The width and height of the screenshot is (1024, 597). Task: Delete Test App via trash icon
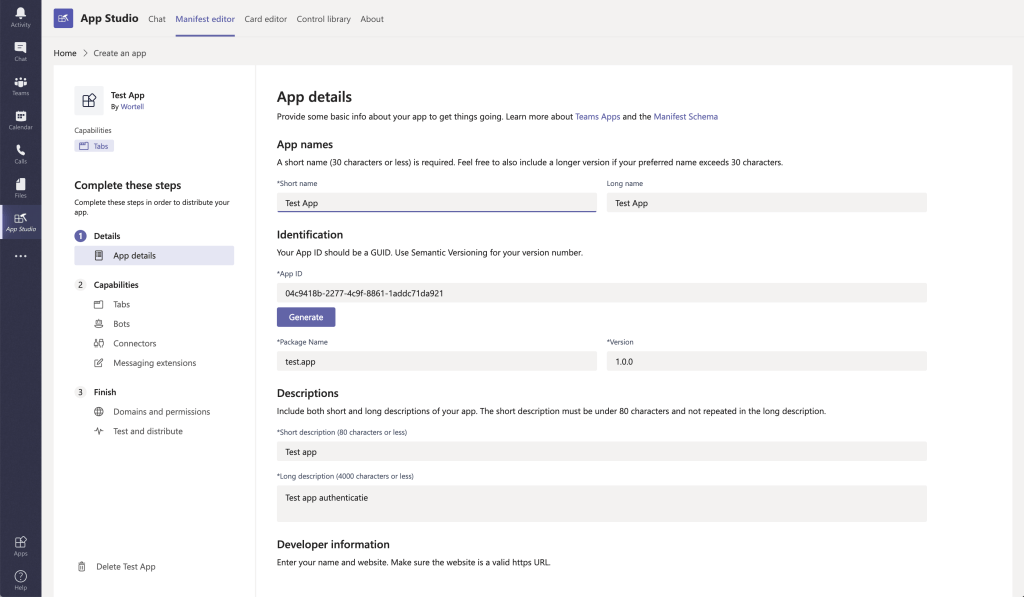[82, 567]
